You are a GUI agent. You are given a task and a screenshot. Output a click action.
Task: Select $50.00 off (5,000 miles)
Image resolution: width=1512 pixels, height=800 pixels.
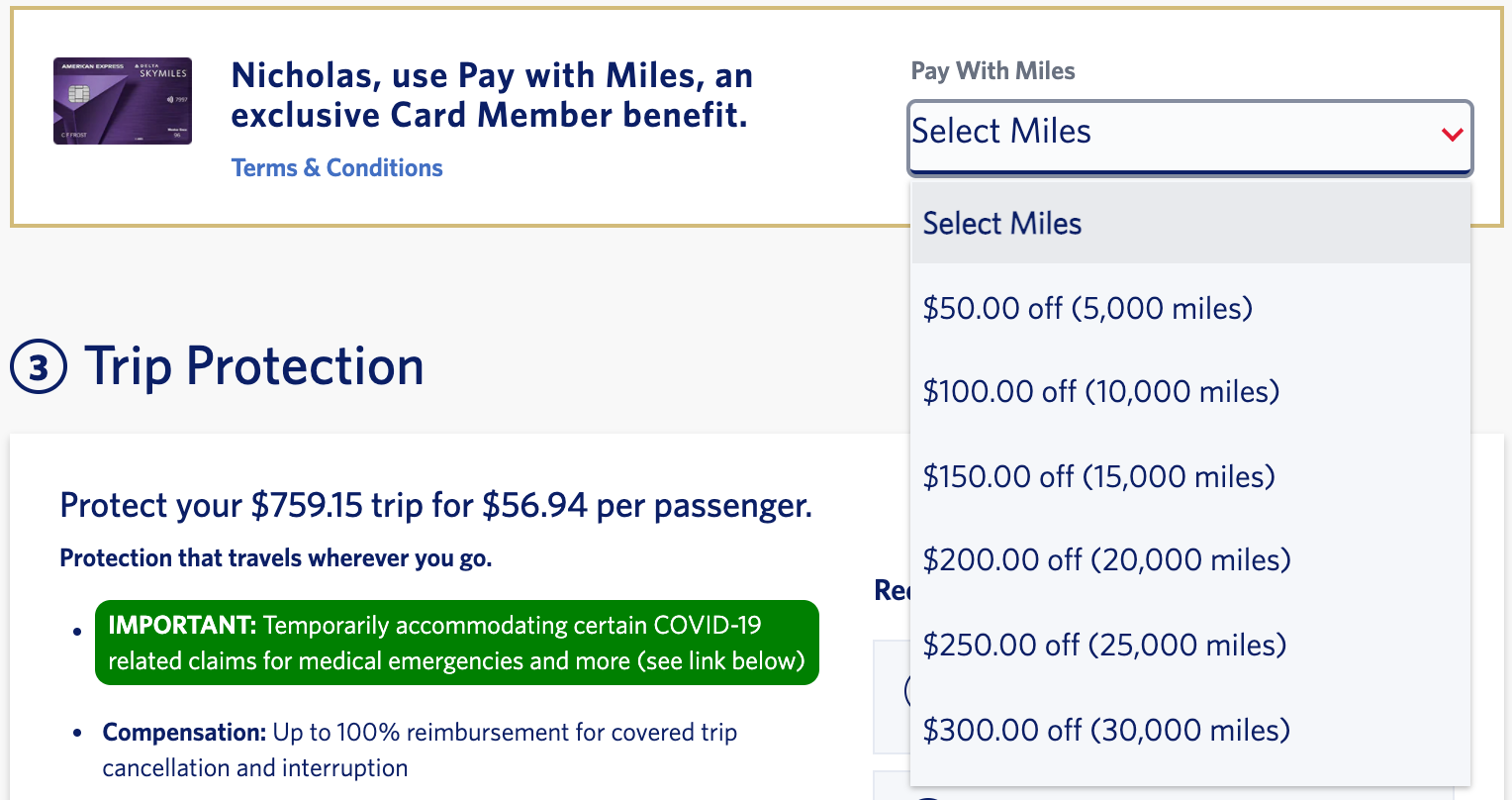click(1087, 308)
